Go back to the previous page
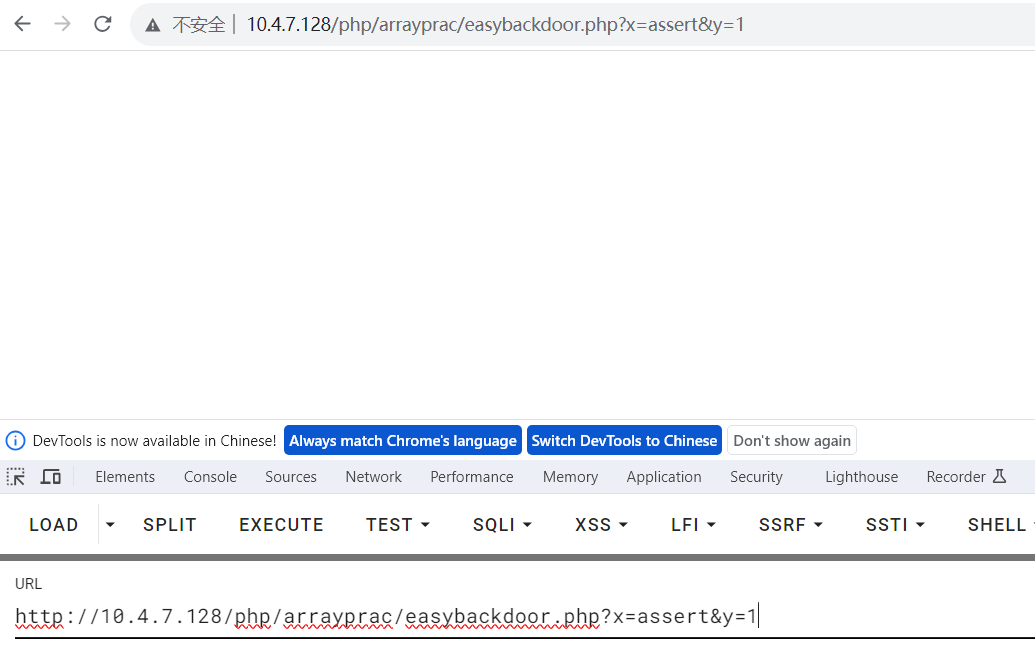This screenshot has width=1035, height=645. [x=22, y=24]
